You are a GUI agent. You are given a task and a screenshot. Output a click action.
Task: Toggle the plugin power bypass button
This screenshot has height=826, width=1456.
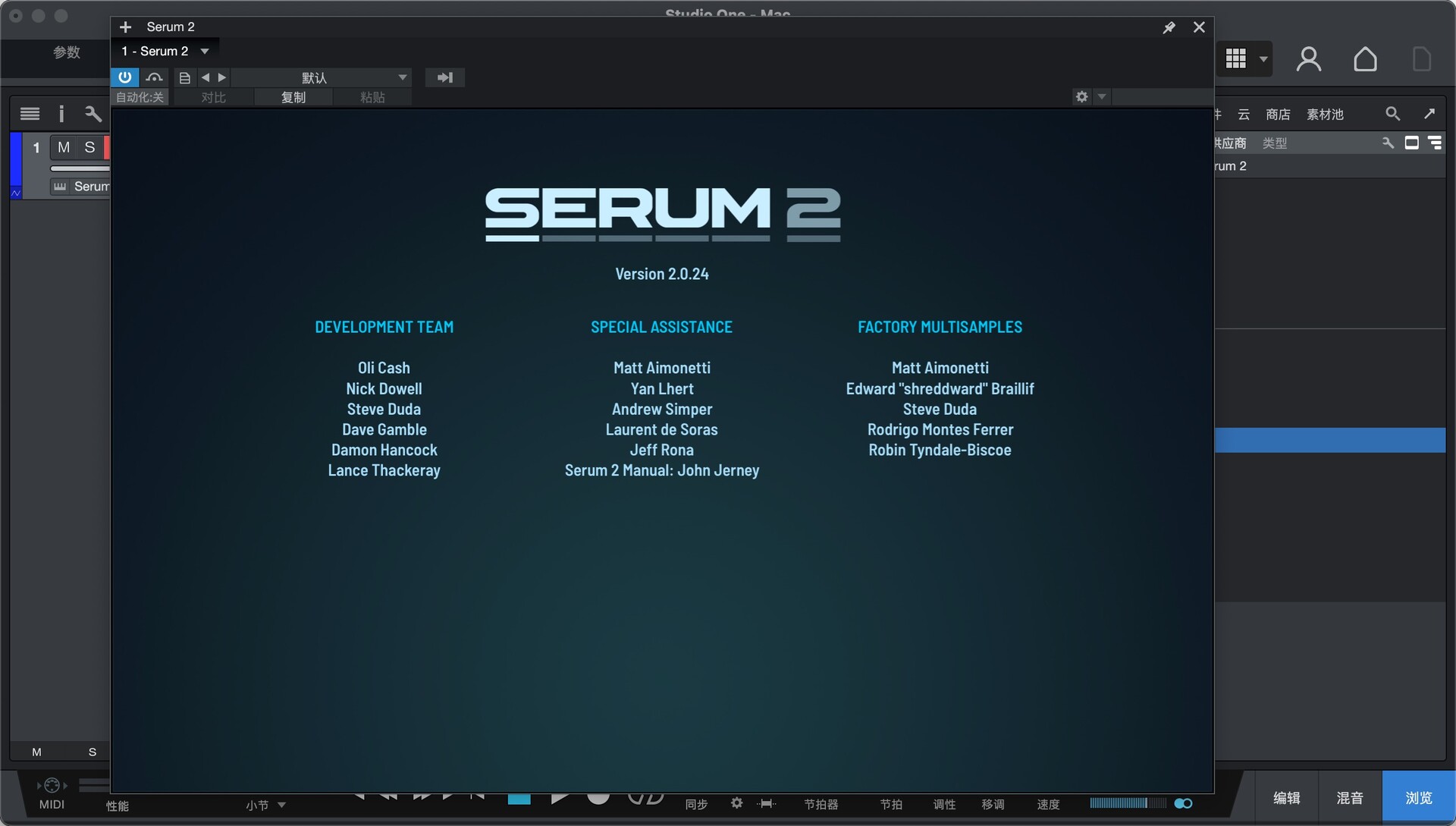[x=125, y=77]
